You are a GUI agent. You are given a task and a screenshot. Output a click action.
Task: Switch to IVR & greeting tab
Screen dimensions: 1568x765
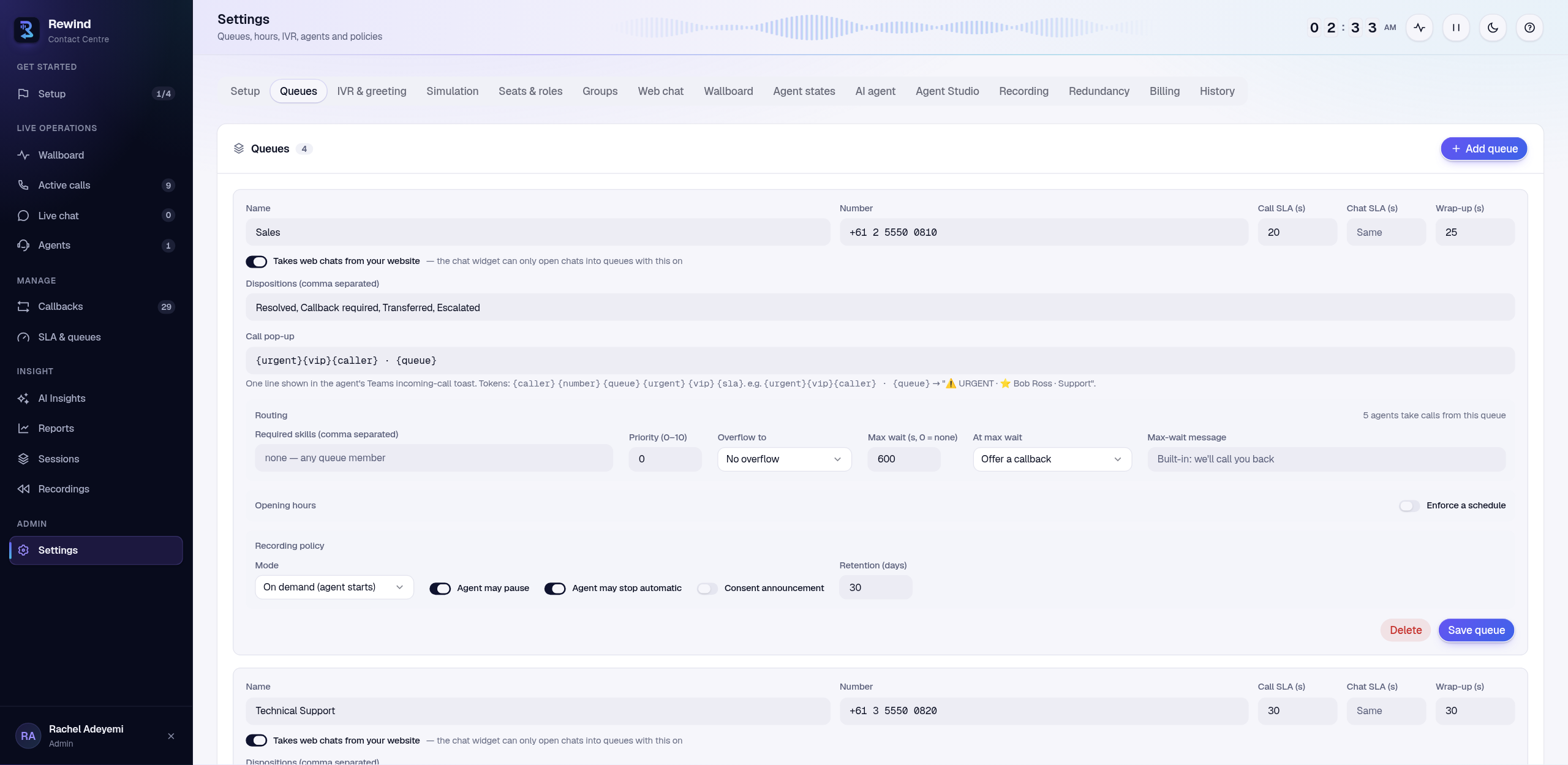[x=371, y=91]
